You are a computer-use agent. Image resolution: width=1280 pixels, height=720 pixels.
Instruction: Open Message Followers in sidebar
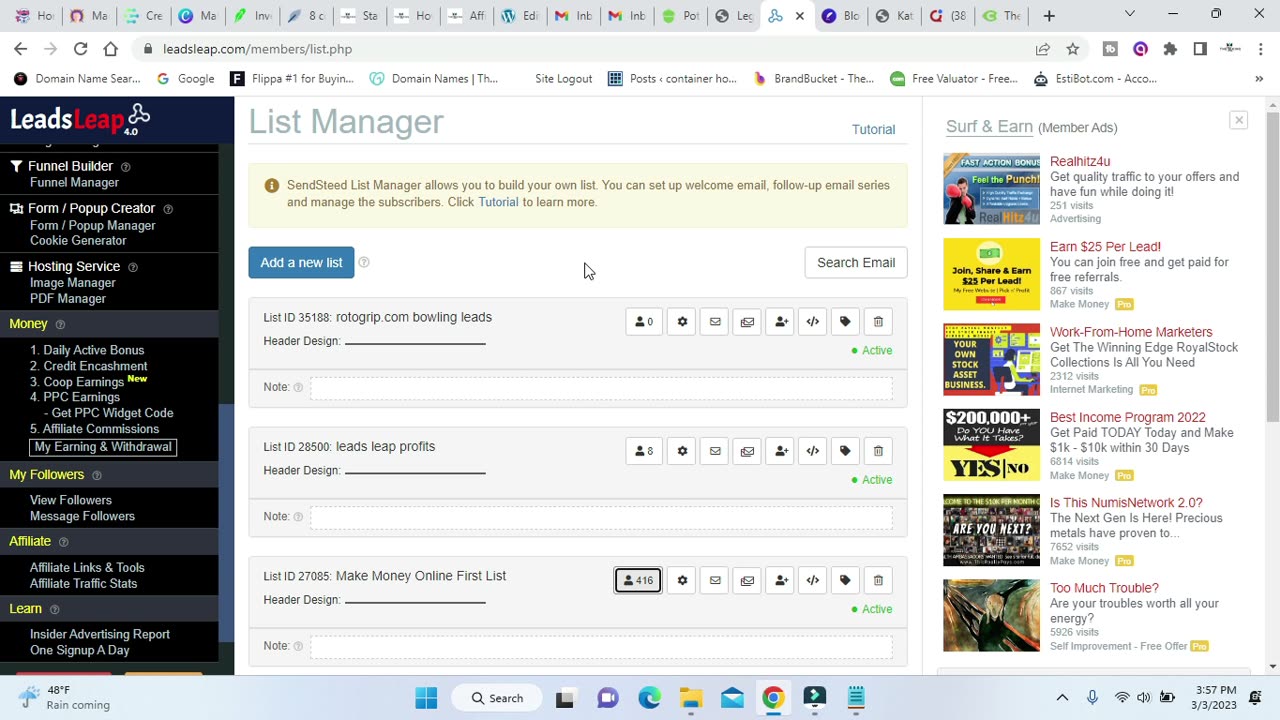(x=82, y=516)
